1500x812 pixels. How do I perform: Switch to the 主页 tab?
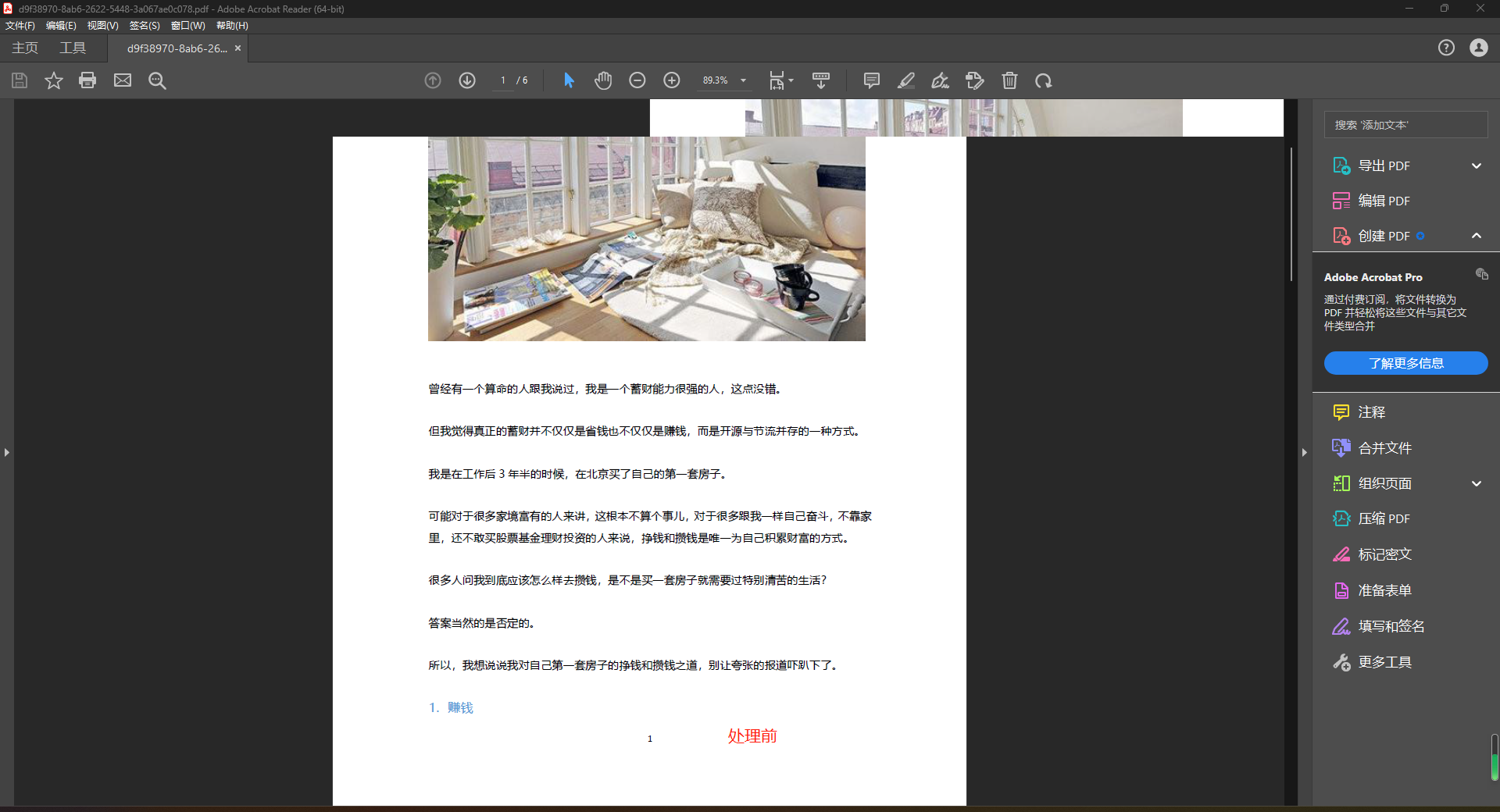(23, 48)
